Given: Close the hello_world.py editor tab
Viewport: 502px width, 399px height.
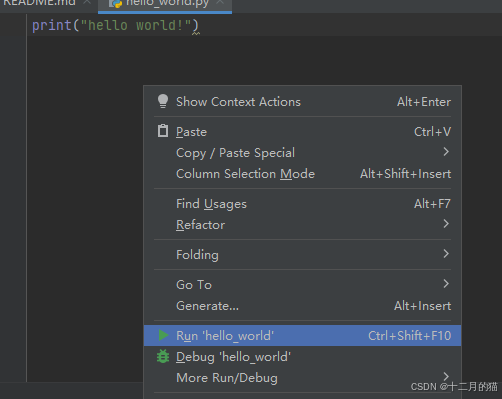Looking at the screenshot, I should (220, 2).
